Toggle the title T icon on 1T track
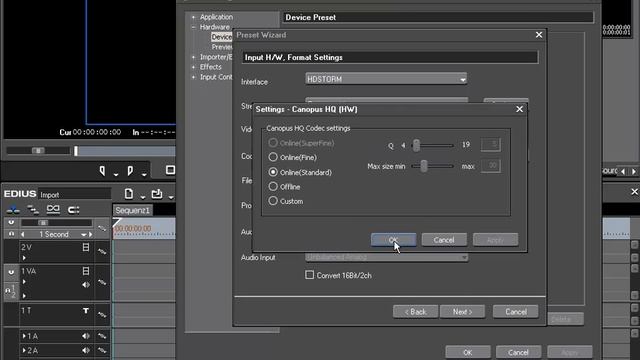 pos(86,311)
